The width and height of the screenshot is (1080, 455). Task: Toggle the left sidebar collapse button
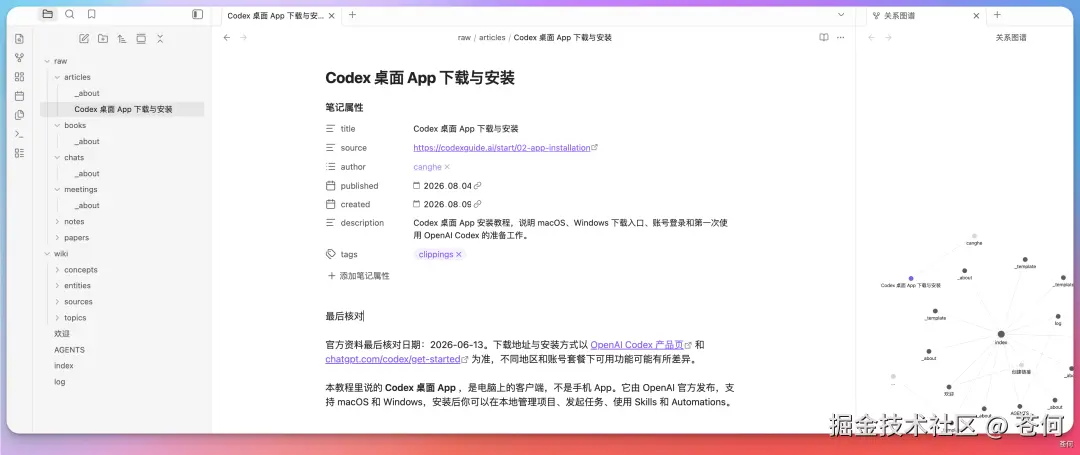198,14
